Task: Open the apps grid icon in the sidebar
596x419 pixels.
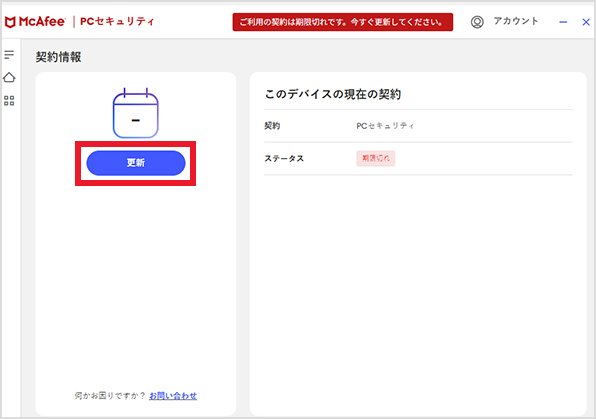Action: coord(9,101)
